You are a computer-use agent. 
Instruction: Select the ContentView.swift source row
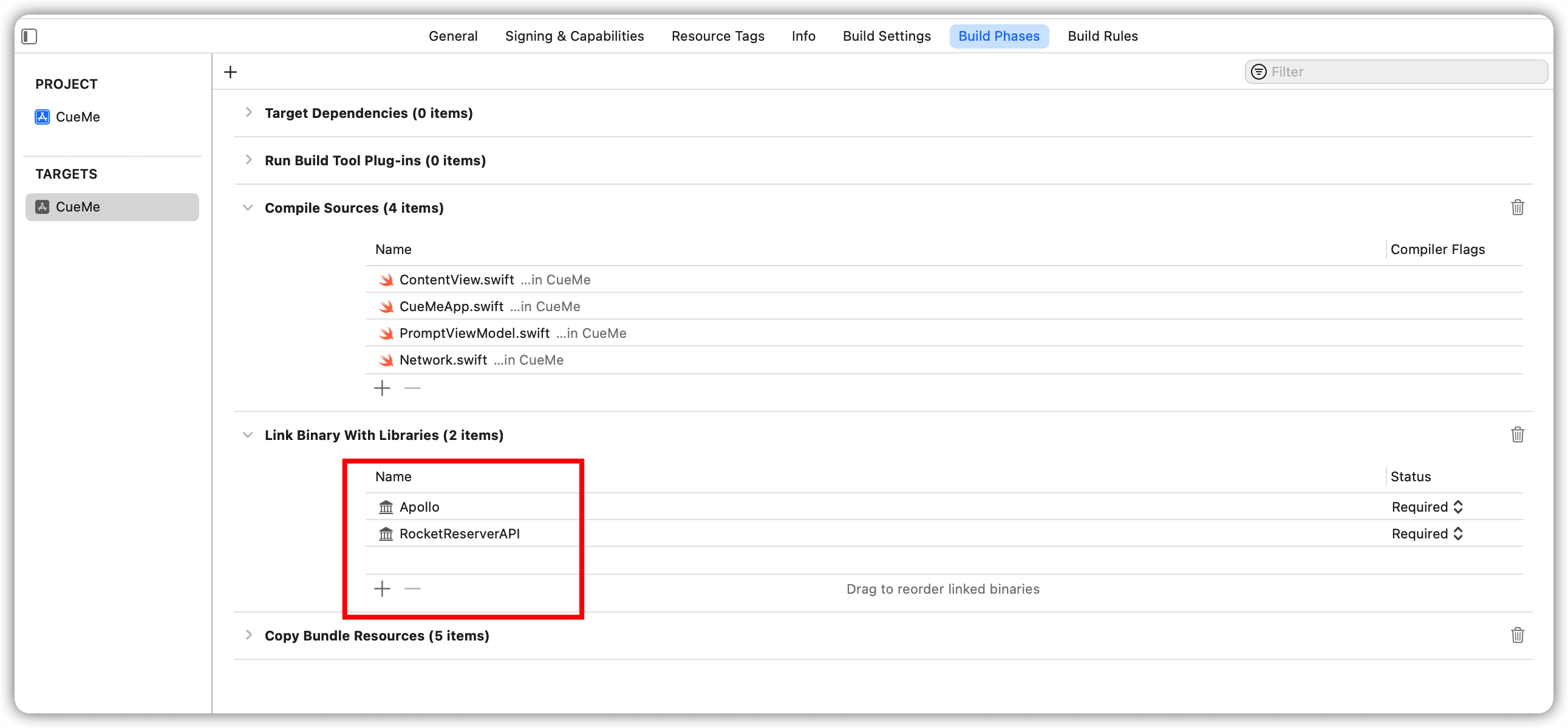(x=944, y=280)
